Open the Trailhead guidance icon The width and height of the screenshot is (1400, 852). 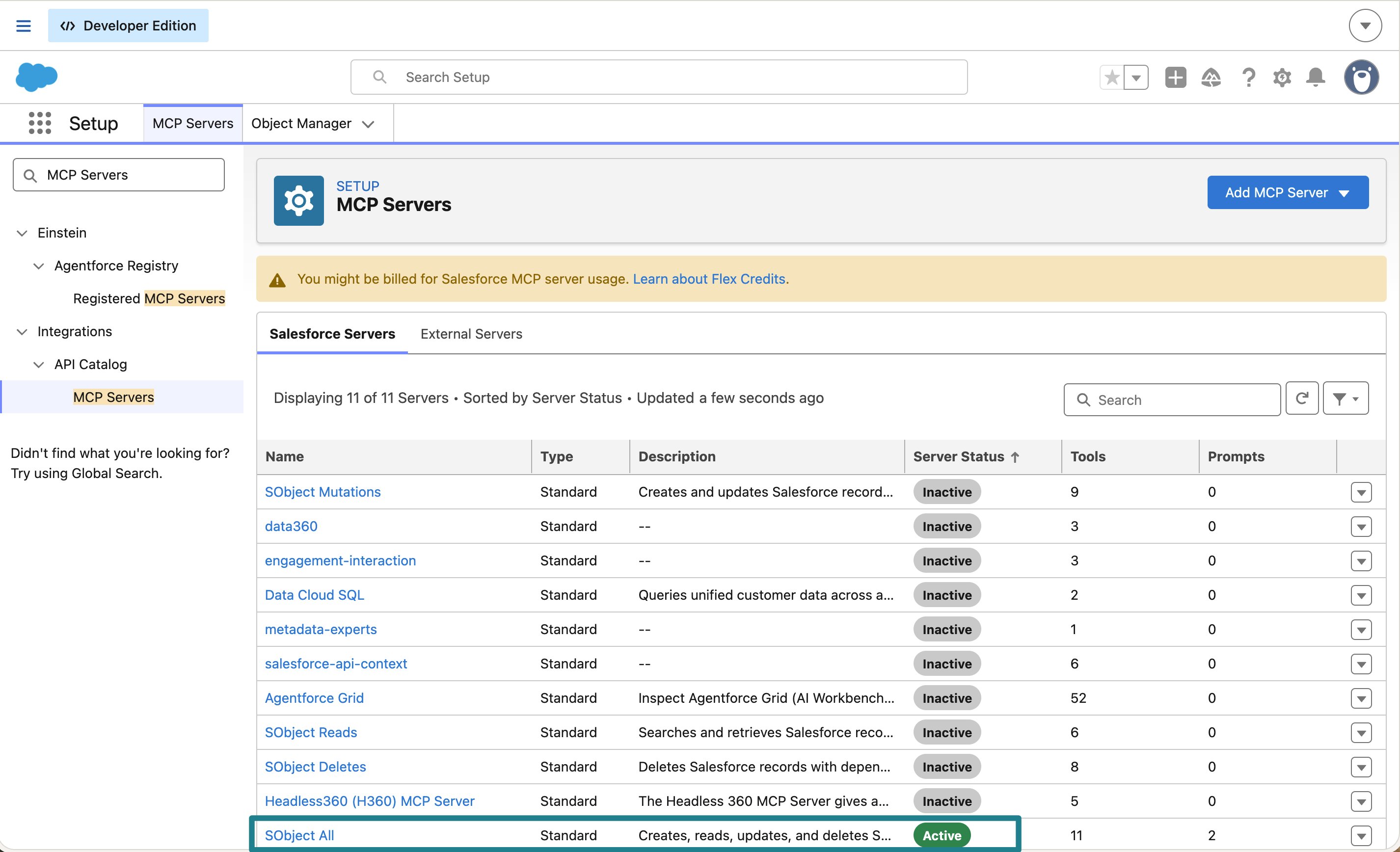point(1211,77)
